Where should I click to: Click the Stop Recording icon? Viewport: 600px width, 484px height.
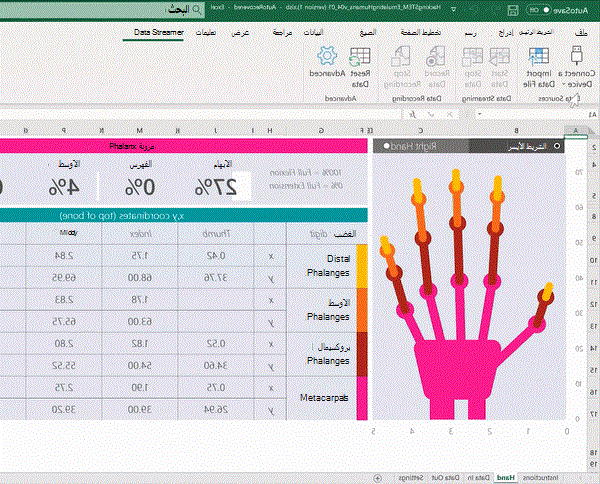pos(401,56)
